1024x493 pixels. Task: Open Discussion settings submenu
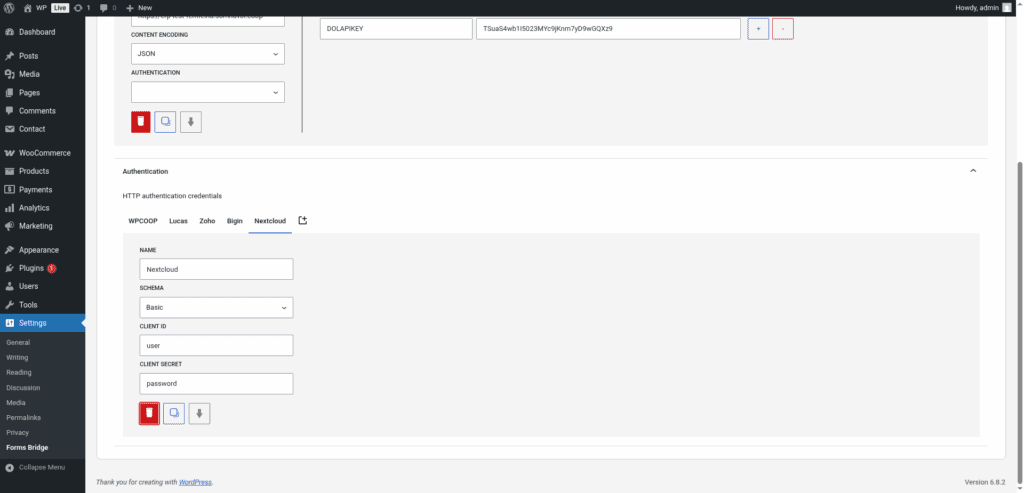coord(23,387)
